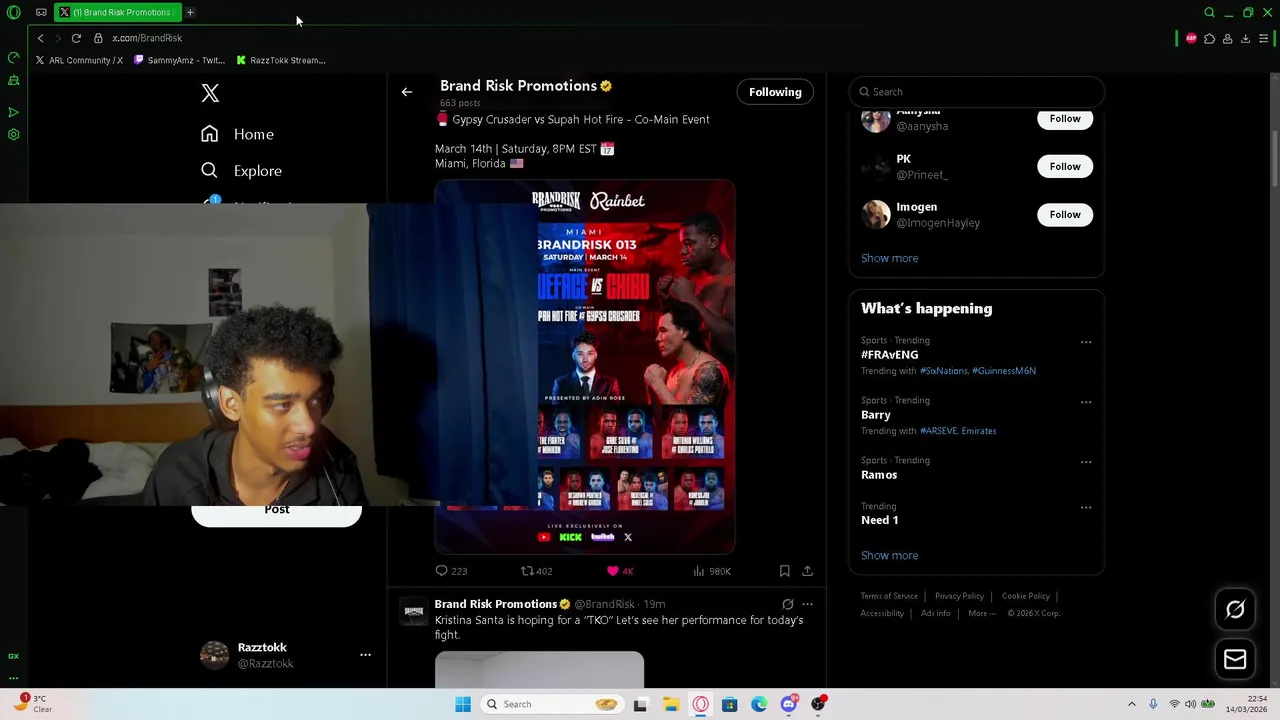Share the fight card post
Image resolution: width=1280 pixels, height=720 pixels.
click(x=807, y=571)
